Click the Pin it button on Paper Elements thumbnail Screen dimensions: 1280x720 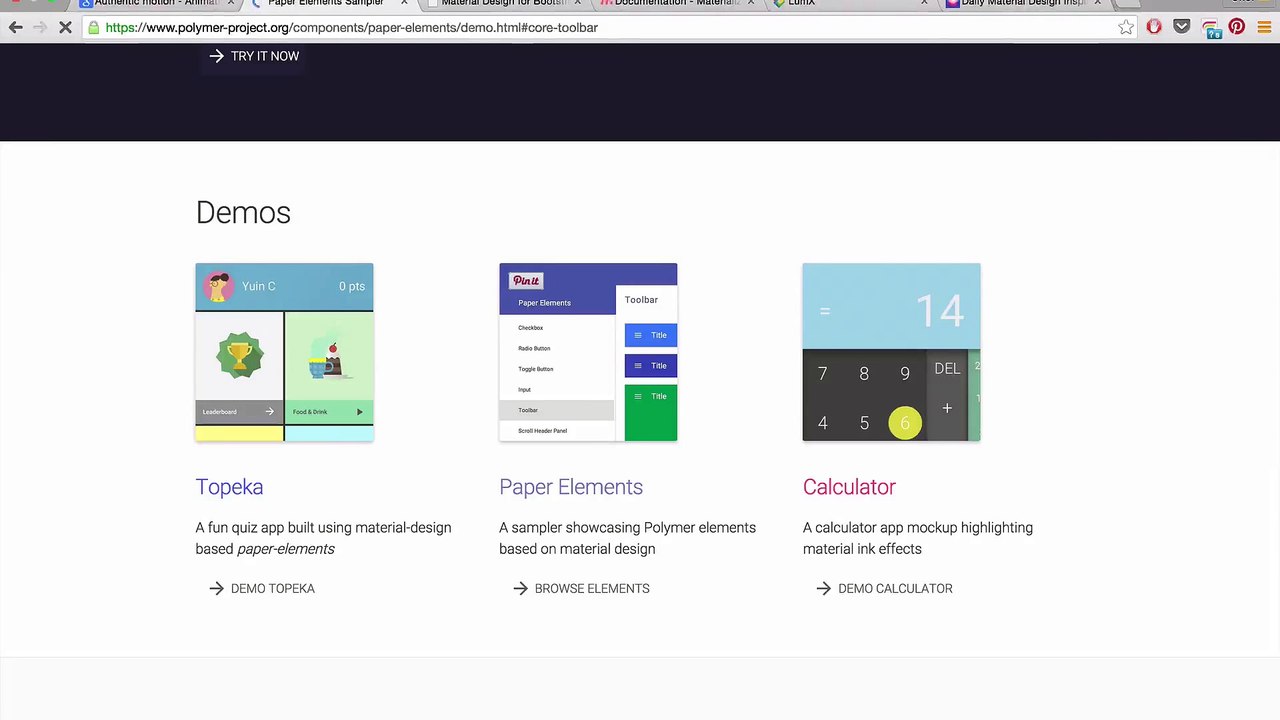pyautogui.click(x=526, y=281)
